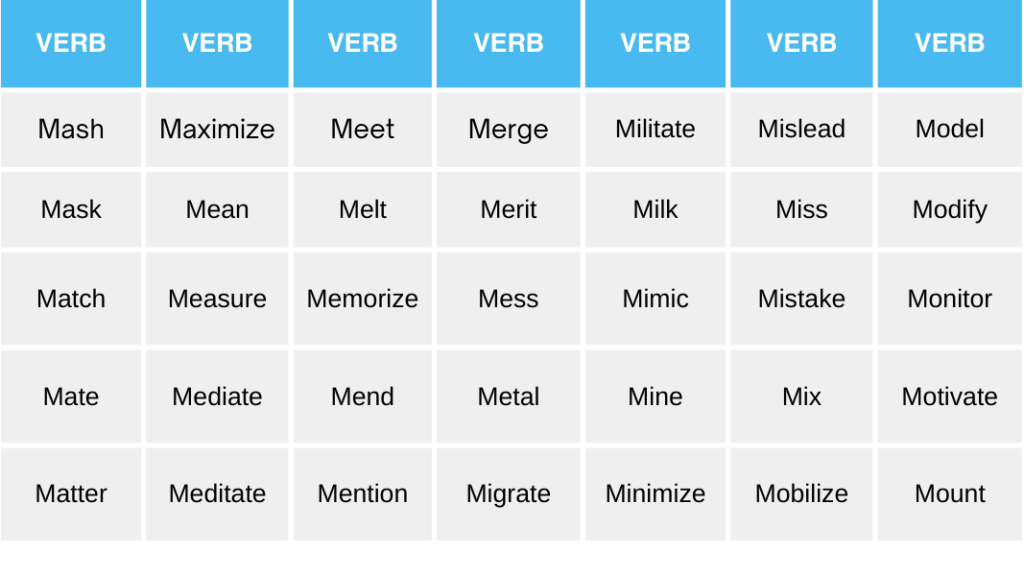The height and width of the screenshot is (576, 1024).
Task: Click the Minimize verb cell
Action: click(655, 493)
